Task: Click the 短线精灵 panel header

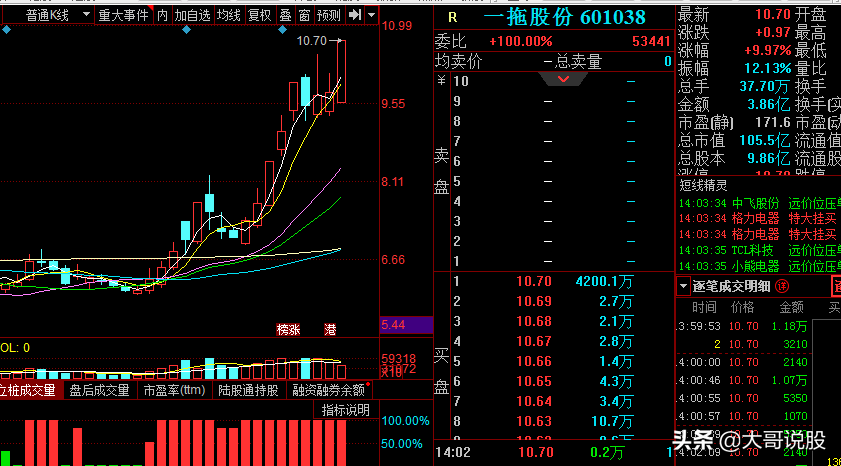Action: coord(703,186)
